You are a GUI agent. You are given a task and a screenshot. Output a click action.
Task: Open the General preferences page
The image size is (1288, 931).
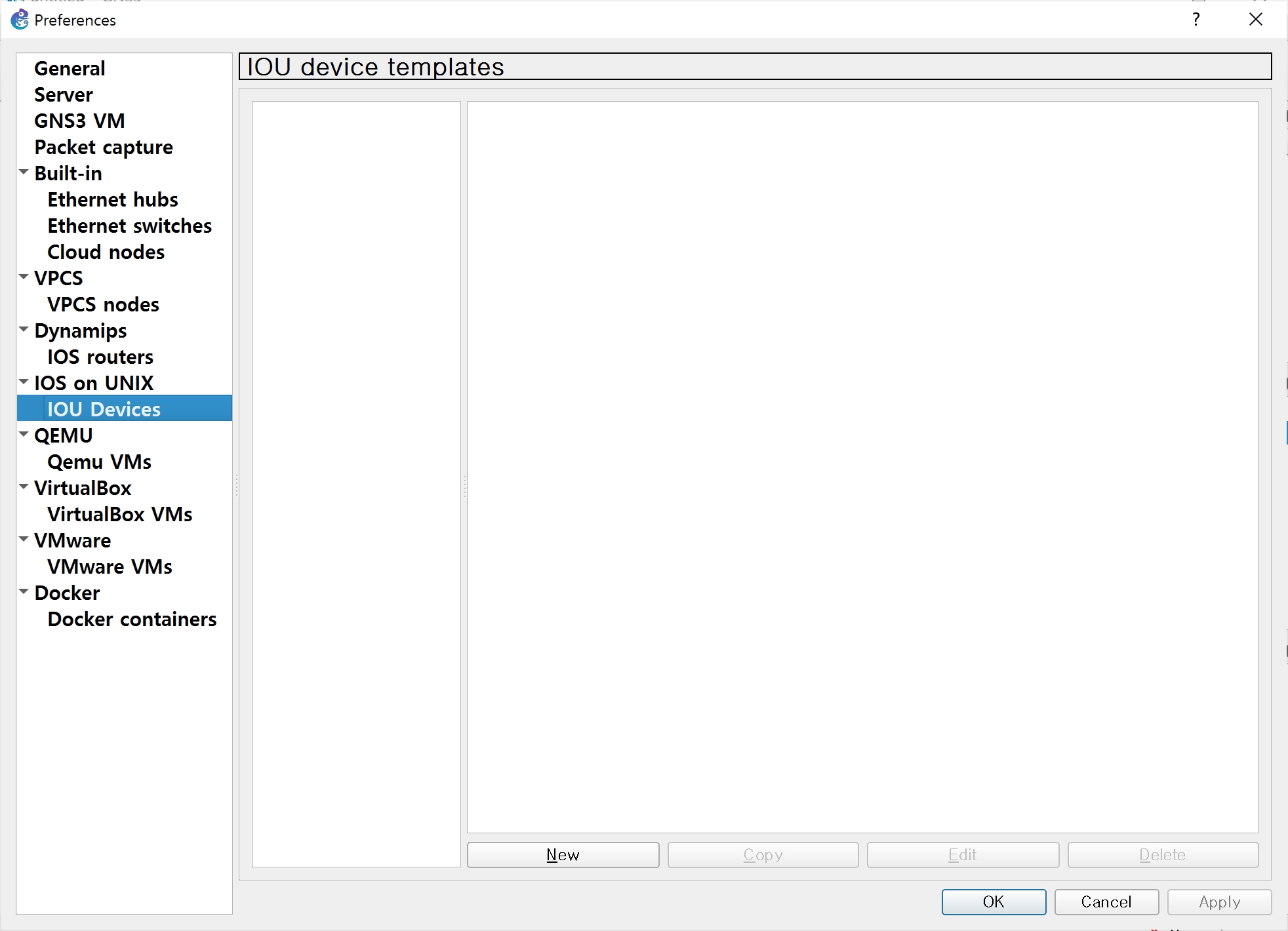pos(70,68)
